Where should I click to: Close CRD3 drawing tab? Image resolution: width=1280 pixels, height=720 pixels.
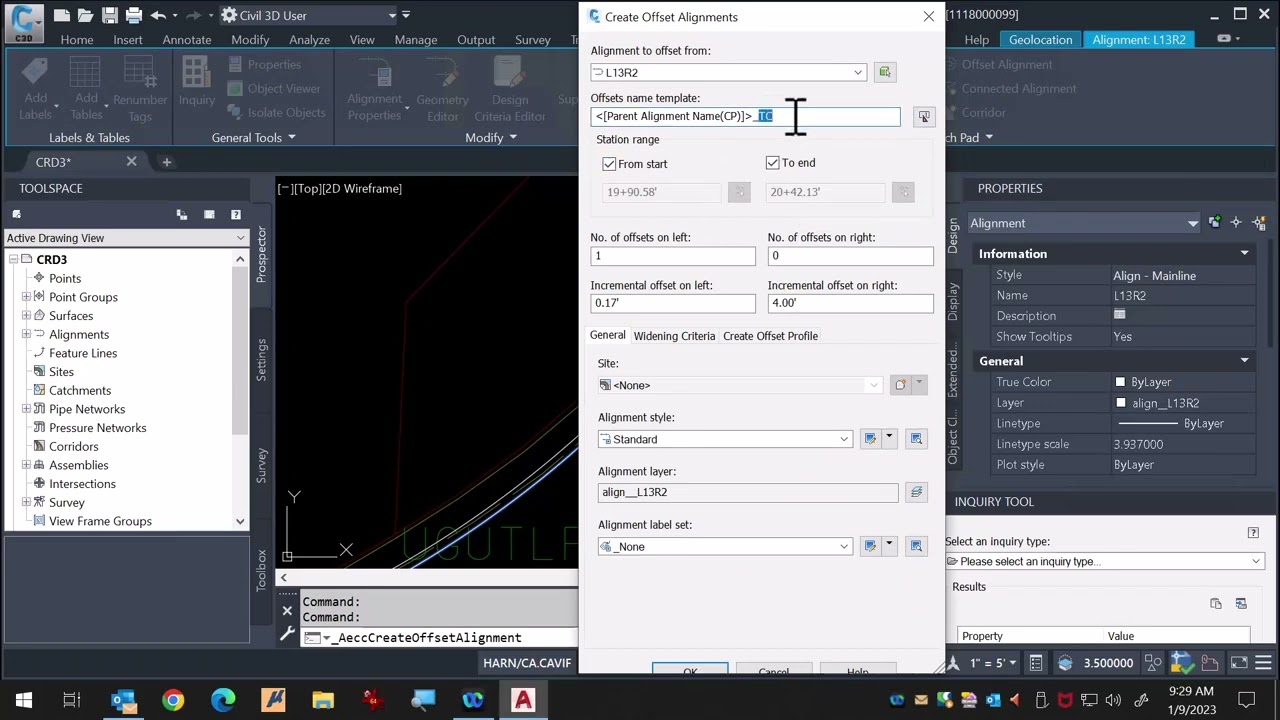coord(131,162)
